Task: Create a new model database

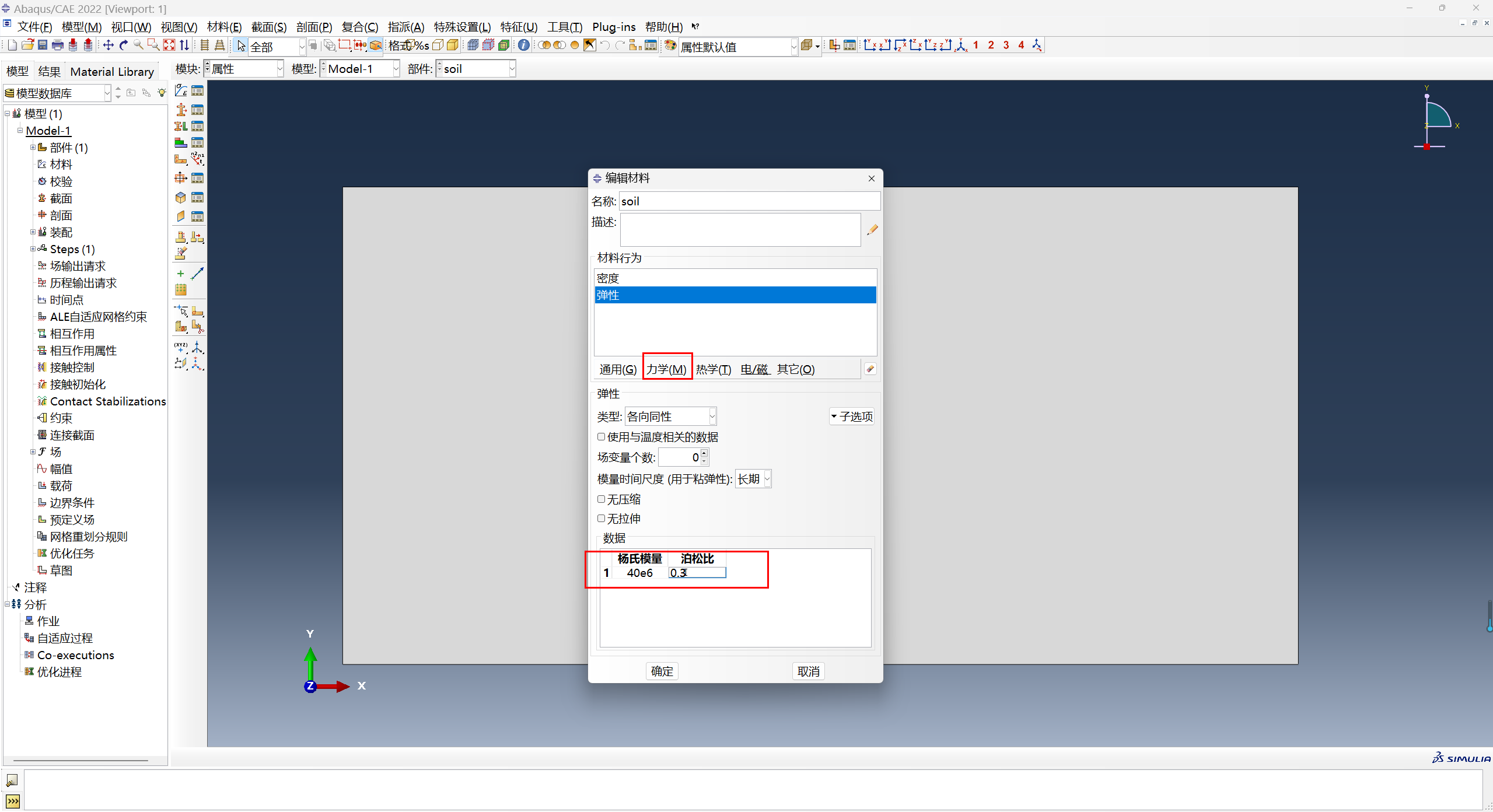Action: 12,45
